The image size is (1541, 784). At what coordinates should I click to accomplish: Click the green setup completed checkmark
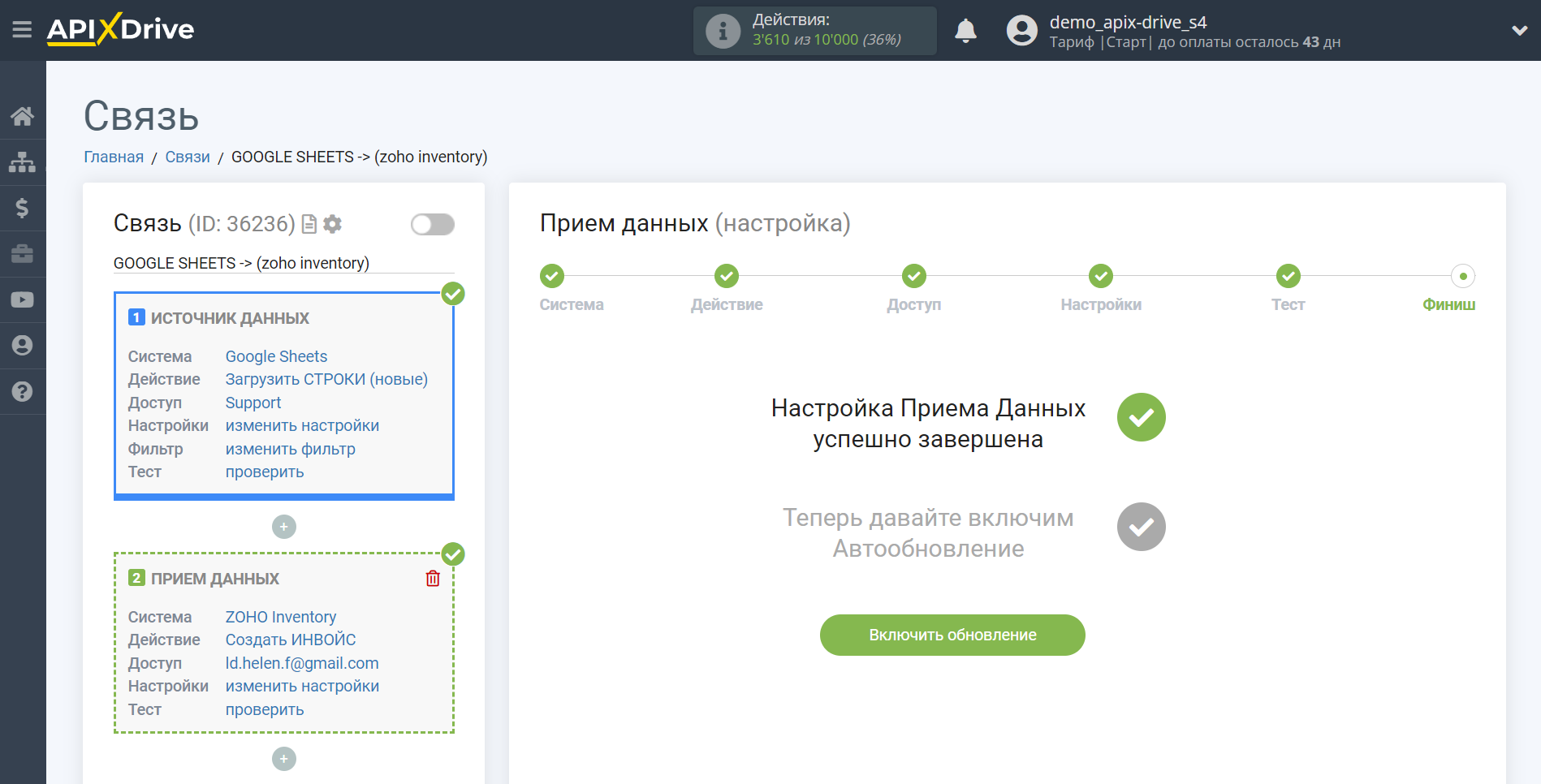pos(1141,417)
